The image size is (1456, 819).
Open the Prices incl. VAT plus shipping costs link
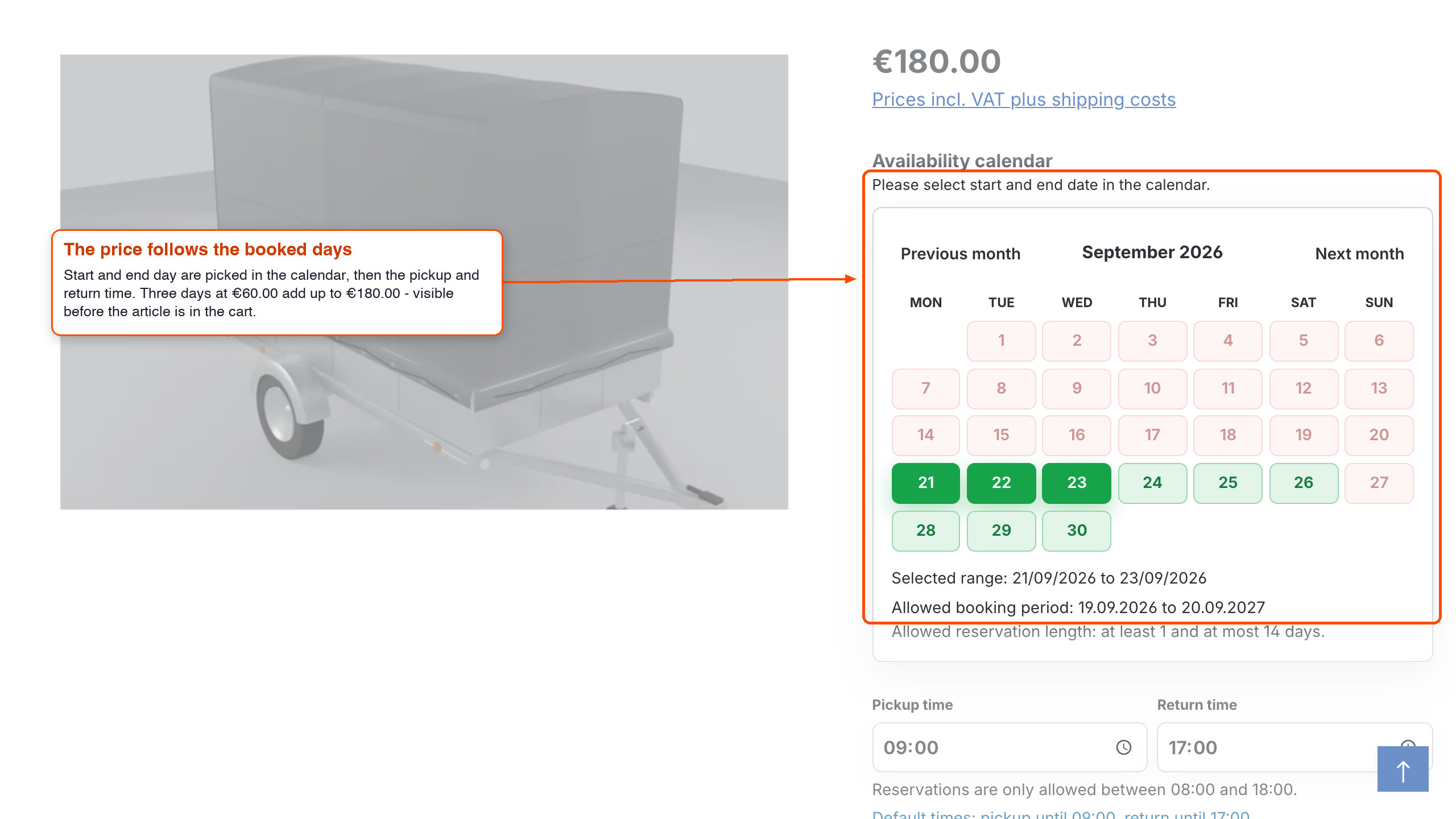(x=1024, y=100)
